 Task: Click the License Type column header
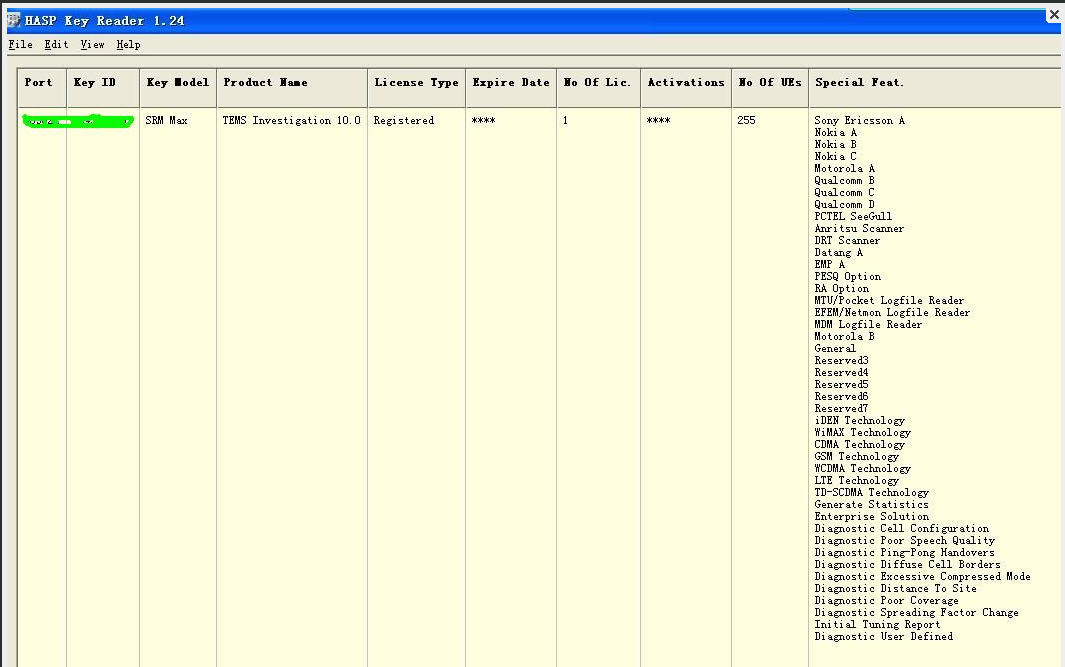416,88
